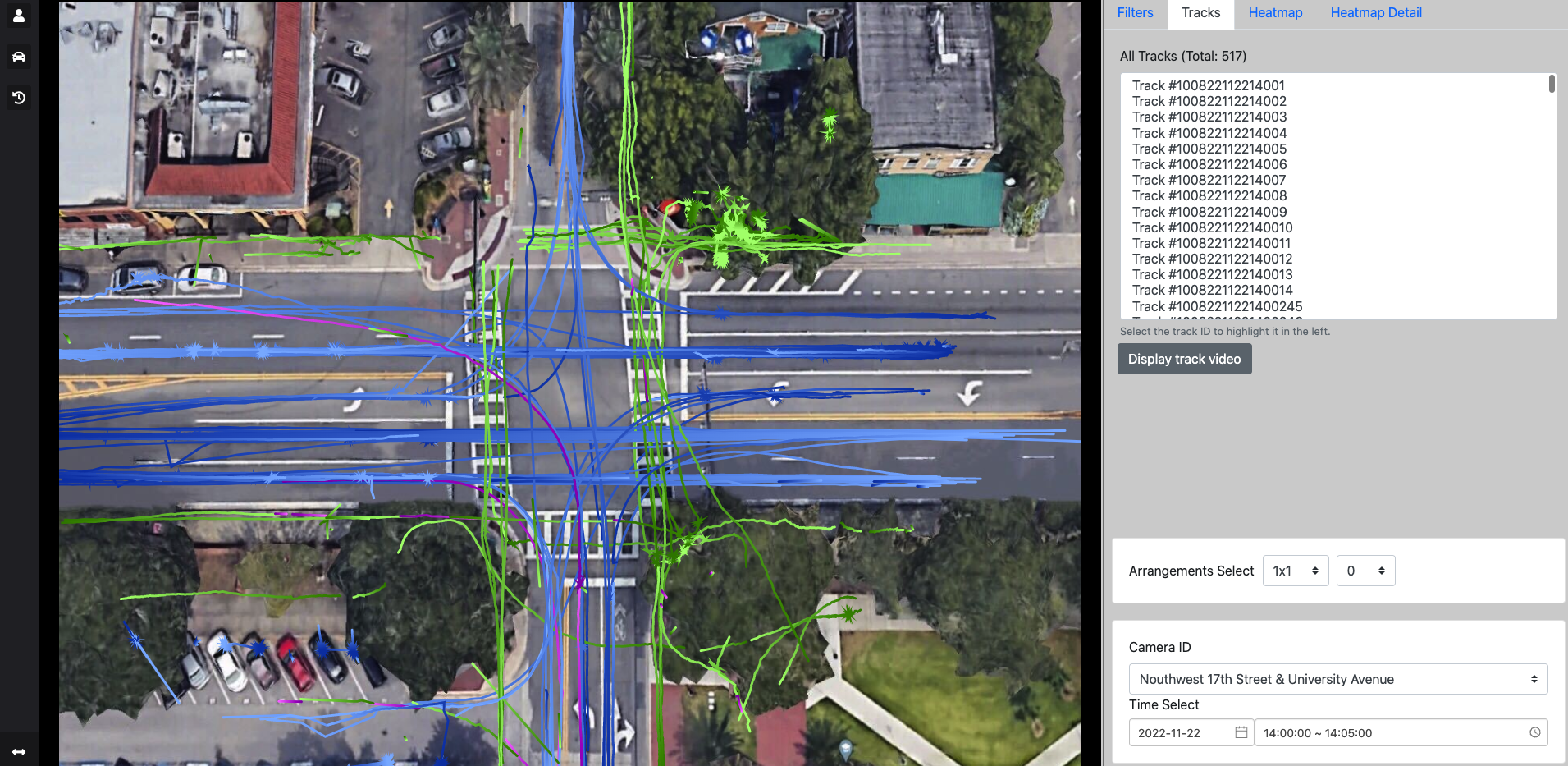Click the 2022-11-22 date input field
The height and width of the screenshot is (766, 1568).
(1182, 732)
